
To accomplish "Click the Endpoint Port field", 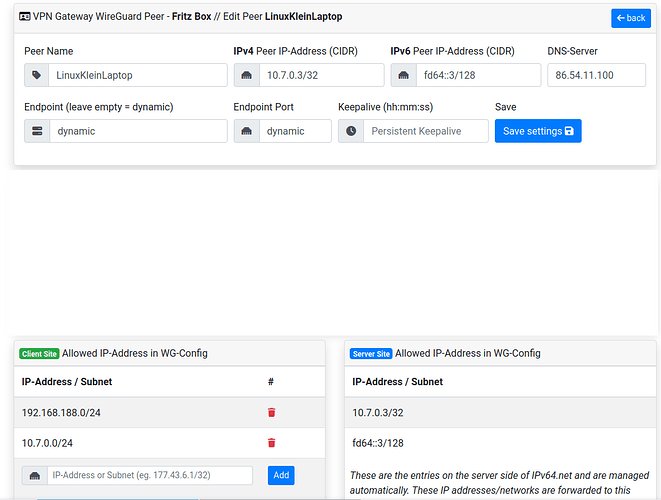I will click(x=295, y=131).
